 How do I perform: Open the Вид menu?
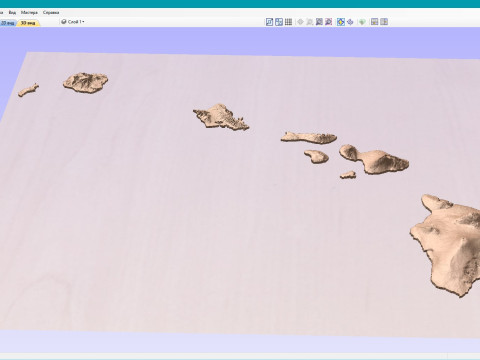point(12,13)
